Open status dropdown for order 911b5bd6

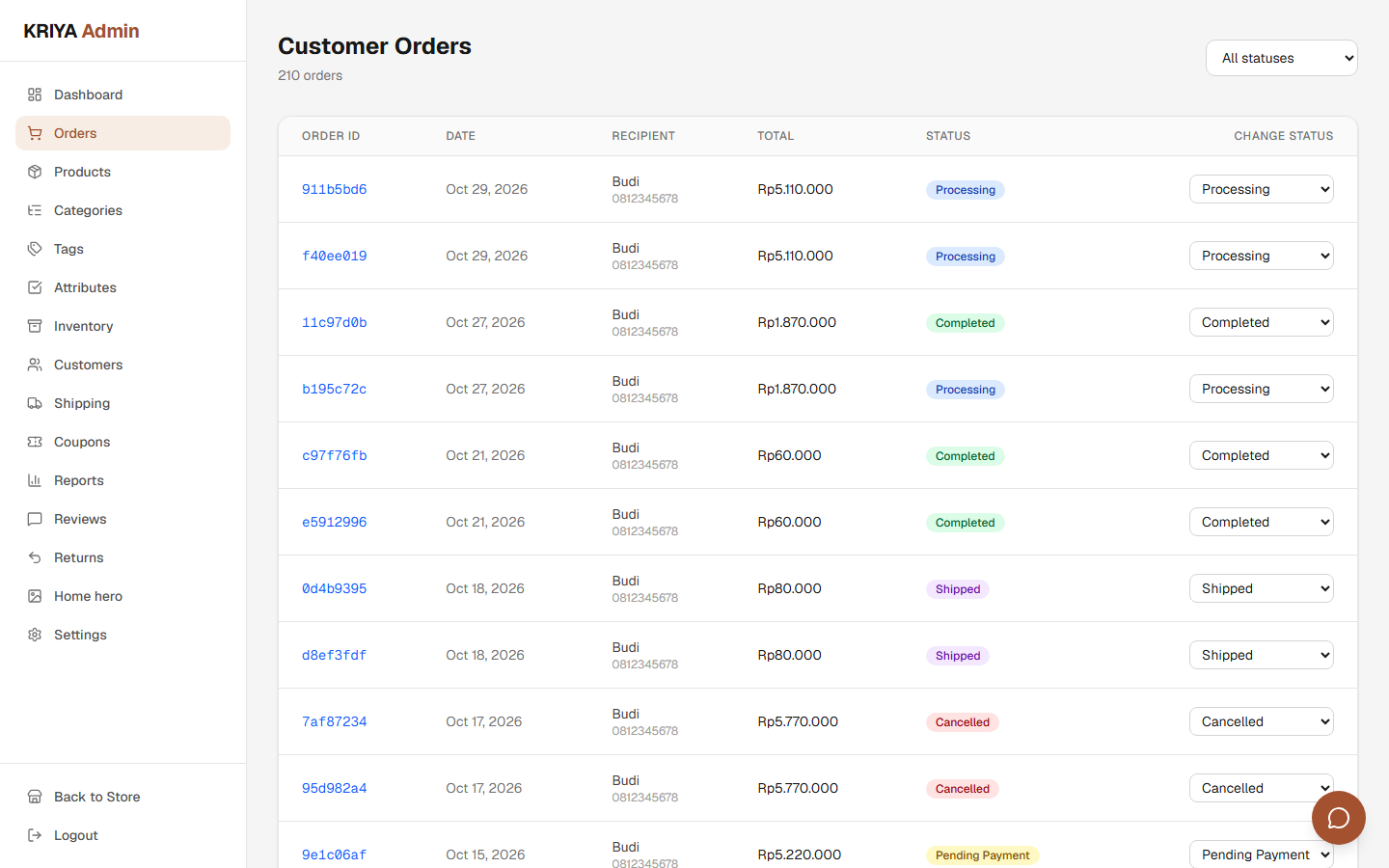click(x=1262, y=189)
